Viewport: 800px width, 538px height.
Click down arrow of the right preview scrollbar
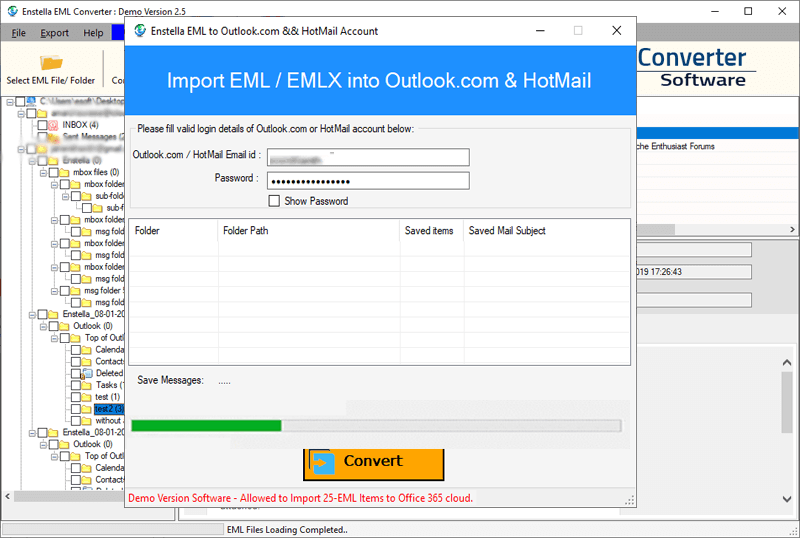click(x=787, y=499)
